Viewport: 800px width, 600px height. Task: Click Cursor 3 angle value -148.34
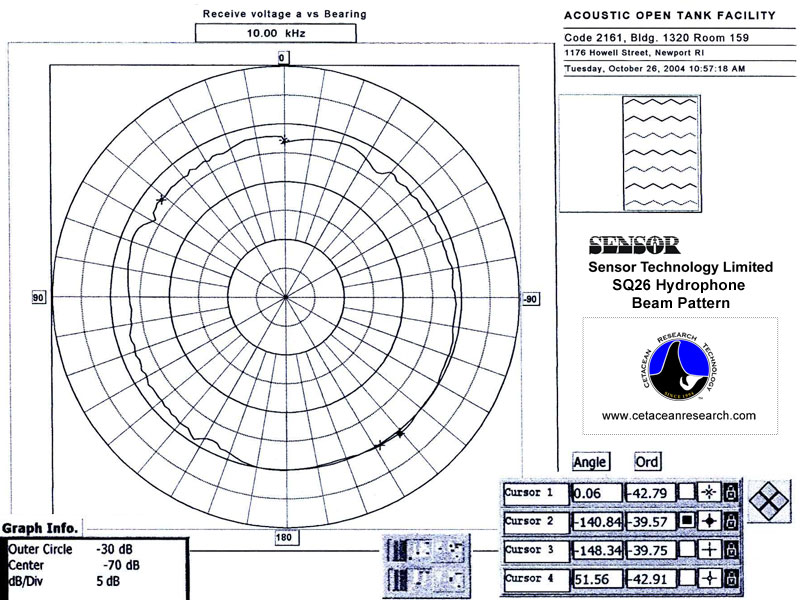[597, 550]
